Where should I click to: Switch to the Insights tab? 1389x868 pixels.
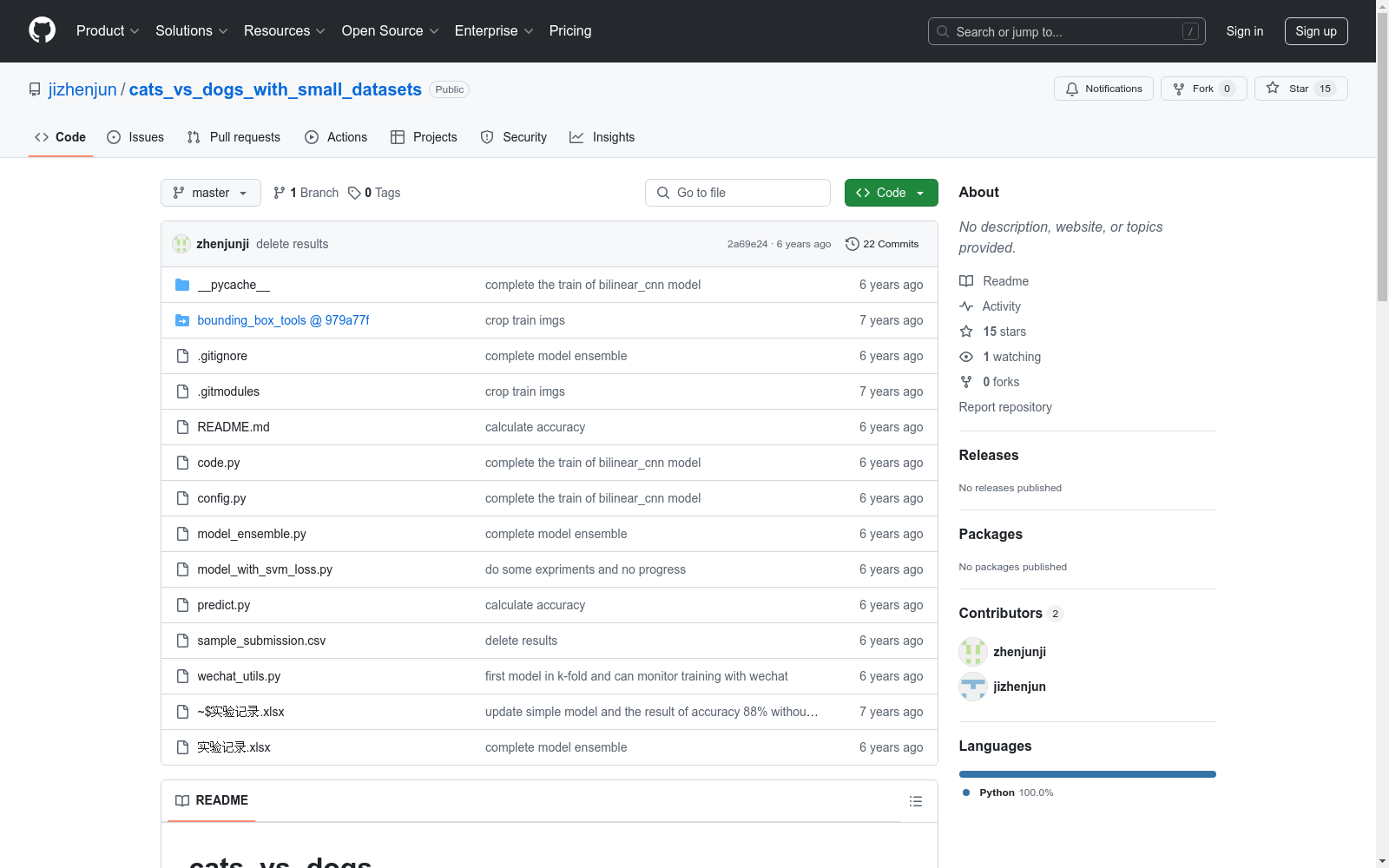coord(602,137)
